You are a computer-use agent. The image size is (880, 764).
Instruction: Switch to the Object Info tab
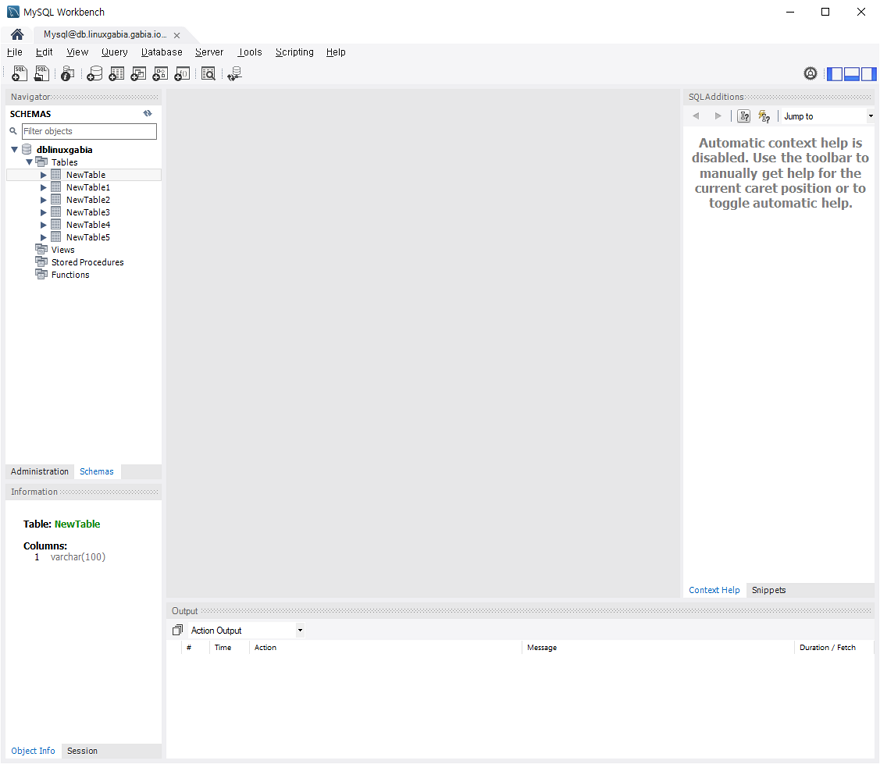33,751
